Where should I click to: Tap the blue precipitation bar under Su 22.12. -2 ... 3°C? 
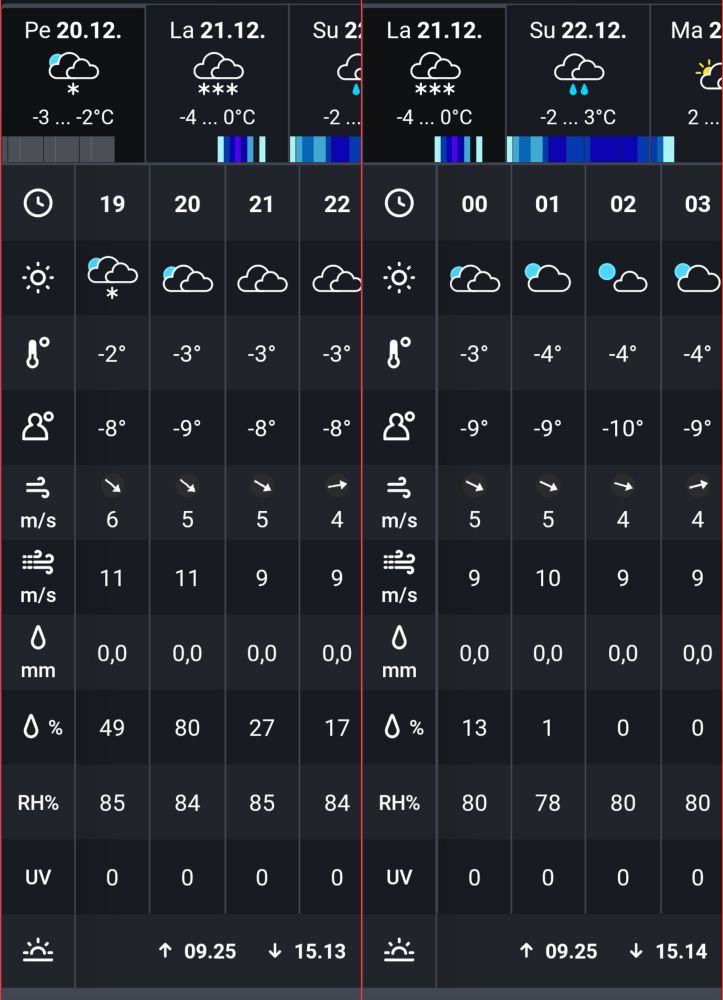click(x=590, y=149)
